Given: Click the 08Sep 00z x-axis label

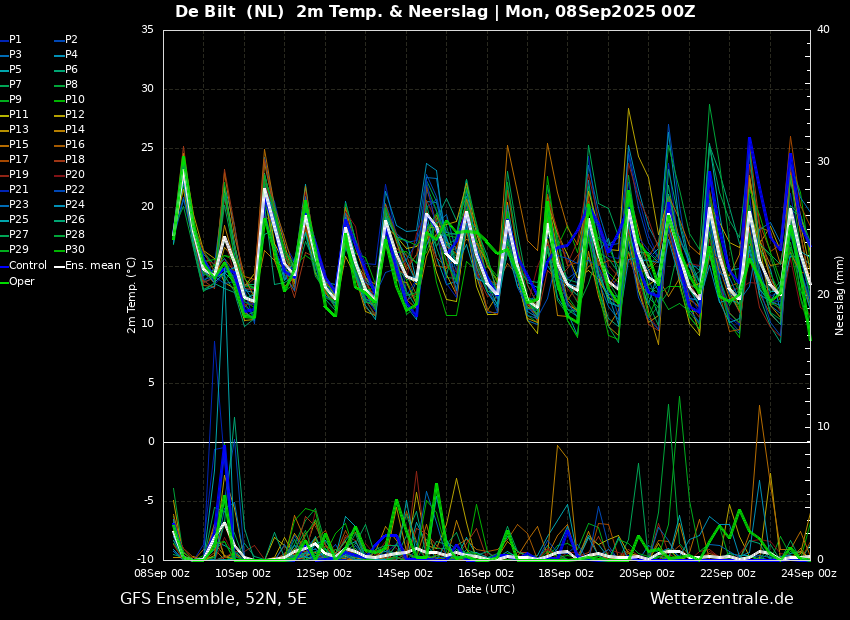Looking at the screenshot, I should (x=163, y=573).
